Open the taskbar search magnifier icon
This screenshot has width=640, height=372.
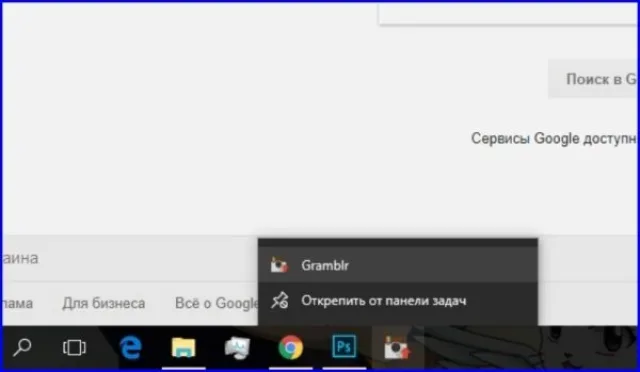tap(22, 348)
